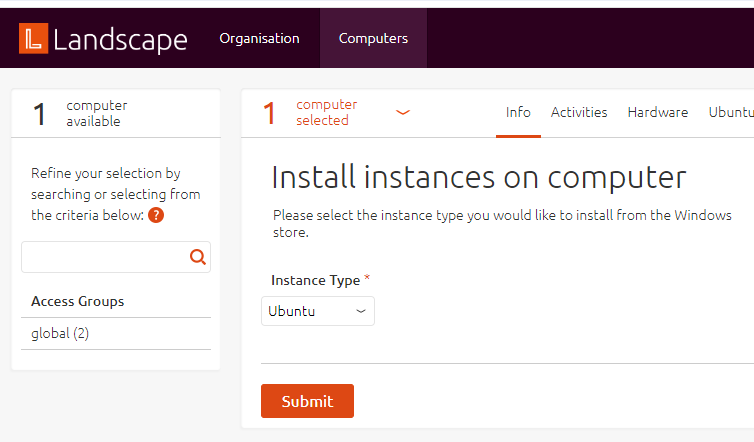Switch to the partially visible Ubuntu tab
Screen dimensions: 754x442
(x=731, y=113)
